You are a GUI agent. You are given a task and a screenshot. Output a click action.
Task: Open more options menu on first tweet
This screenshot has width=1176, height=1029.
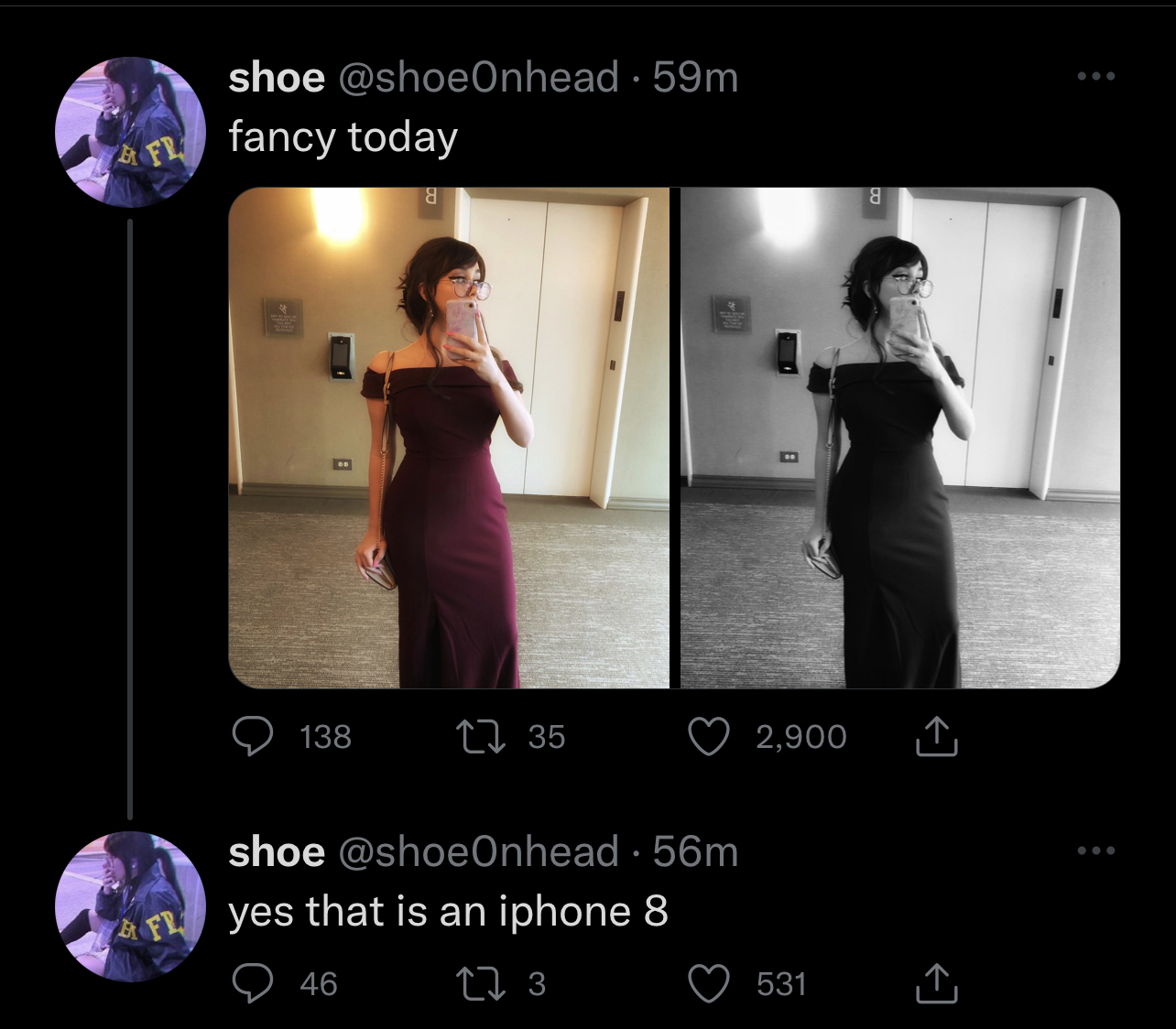(x=1096, y=76)
